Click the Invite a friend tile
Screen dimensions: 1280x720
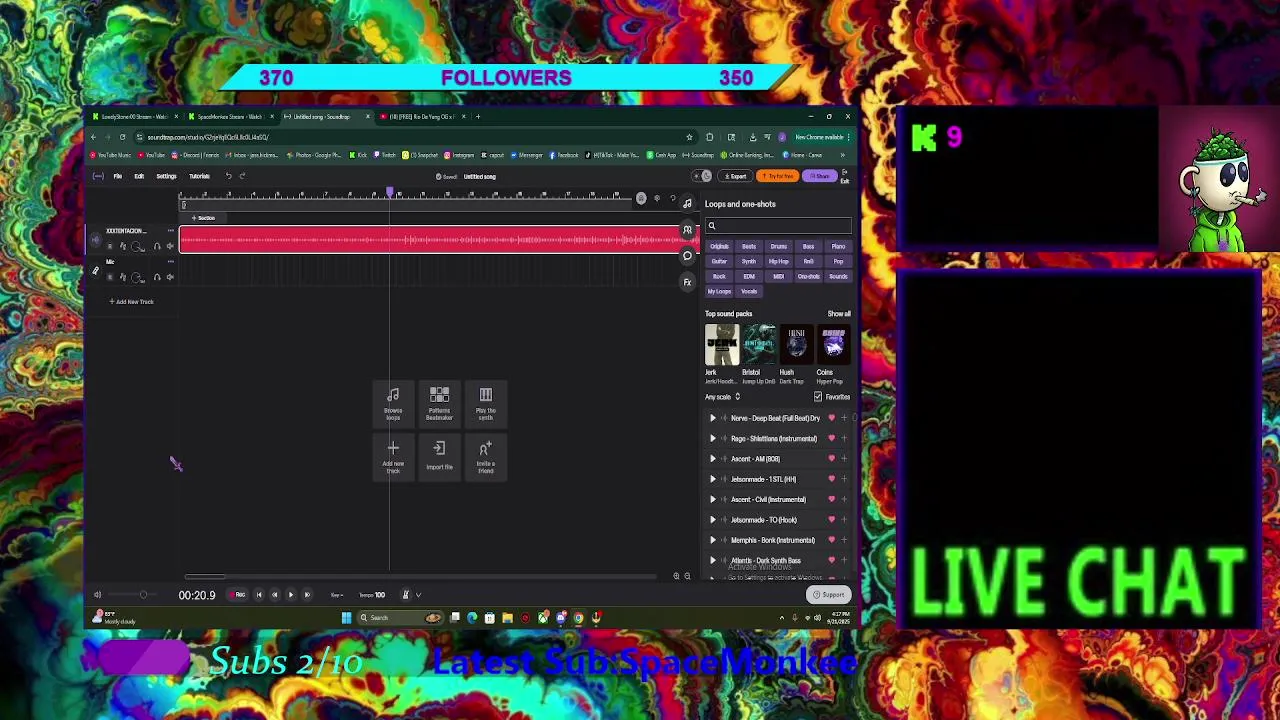[x=485, y=458]
